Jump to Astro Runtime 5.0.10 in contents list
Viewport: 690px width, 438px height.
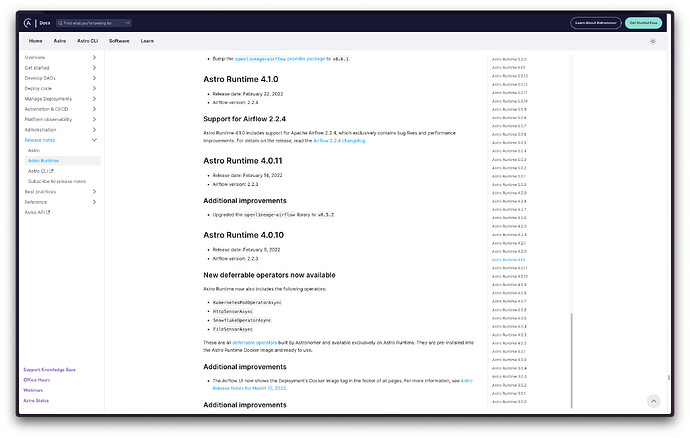[x=510, y=101]
